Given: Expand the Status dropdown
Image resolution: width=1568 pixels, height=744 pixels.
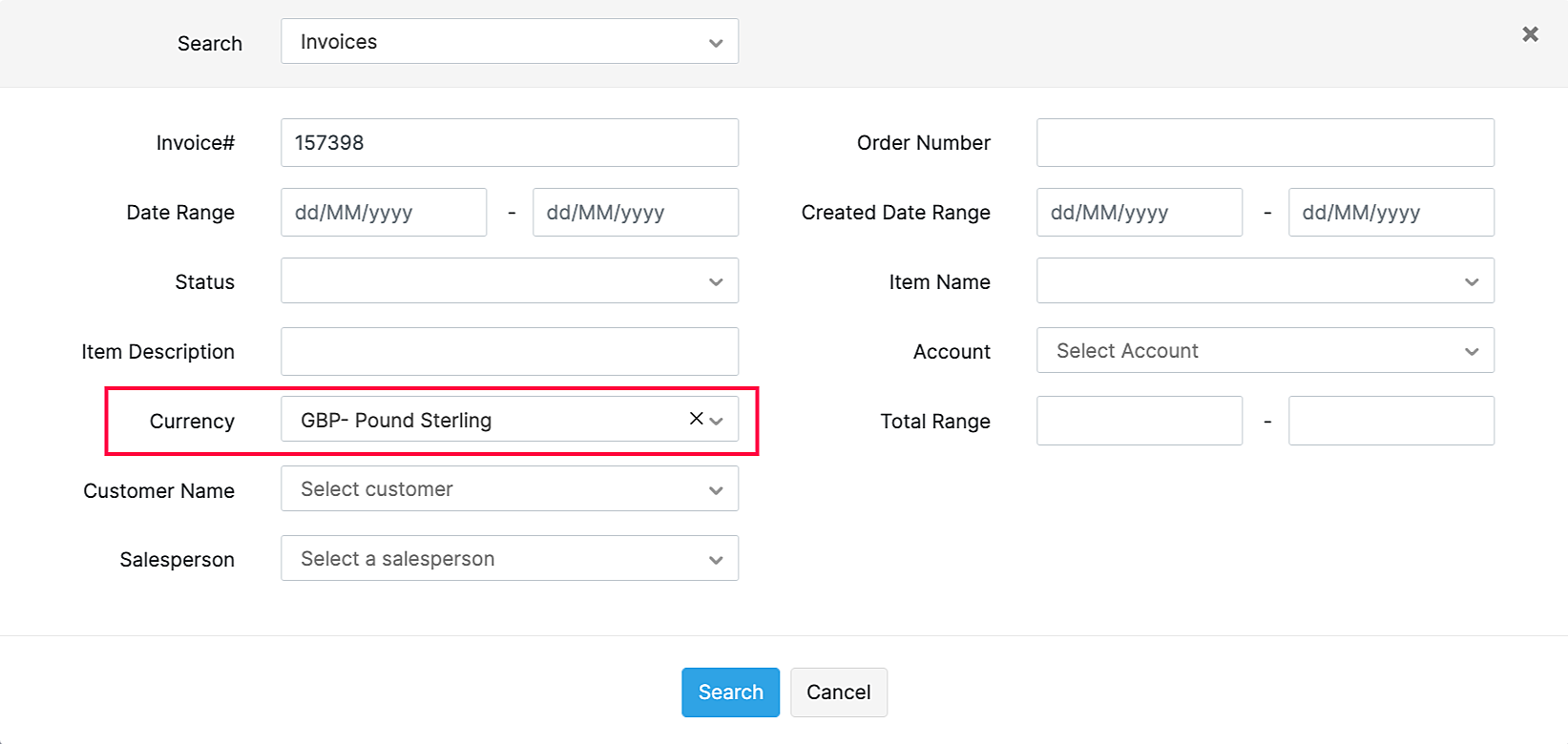Looking at the screenshot, I should tap(509, 281).
